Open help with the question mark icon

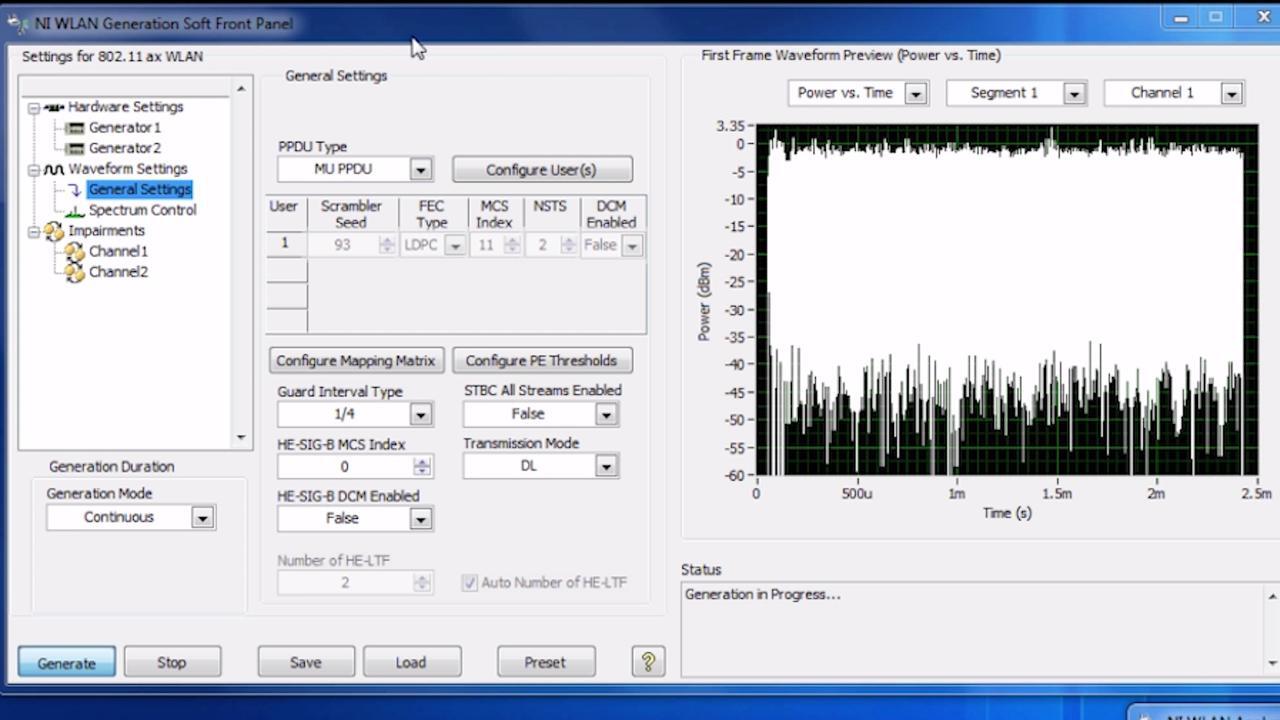pos(648,662)
